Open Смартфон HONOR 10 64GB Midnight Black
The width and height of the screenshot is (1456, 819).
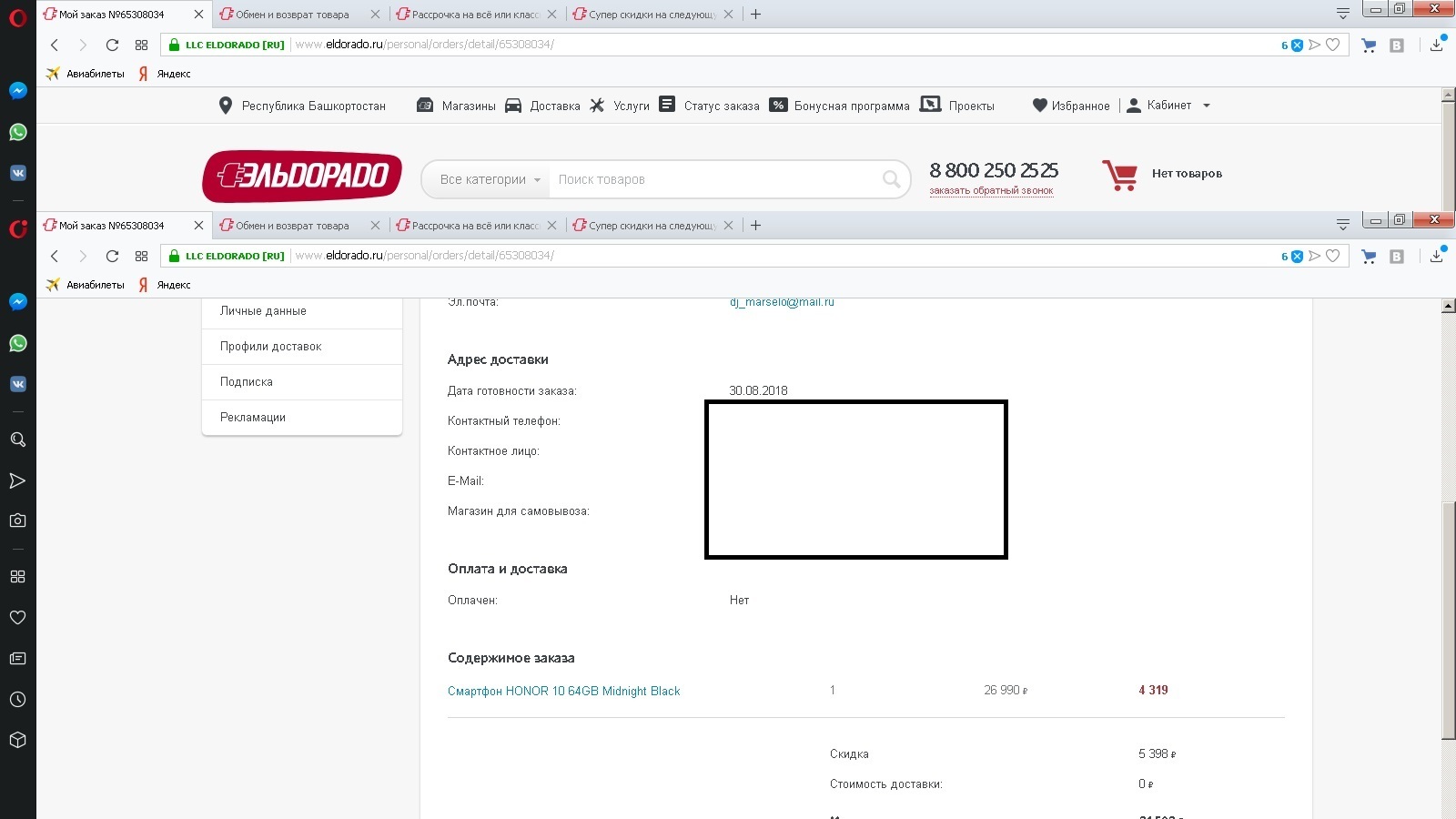pyautogui.click(x=564, y=692)
